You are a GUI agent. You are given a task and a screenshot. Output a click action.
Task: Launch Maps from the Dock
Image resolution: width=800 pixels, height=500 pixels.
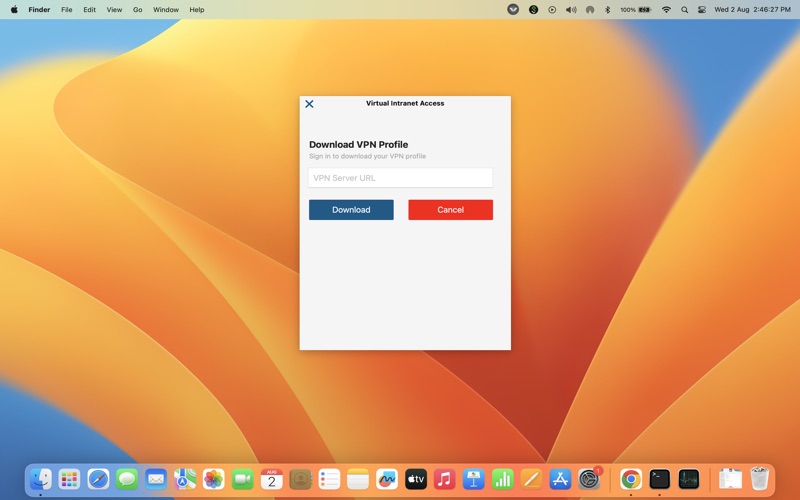coord(185,479)
